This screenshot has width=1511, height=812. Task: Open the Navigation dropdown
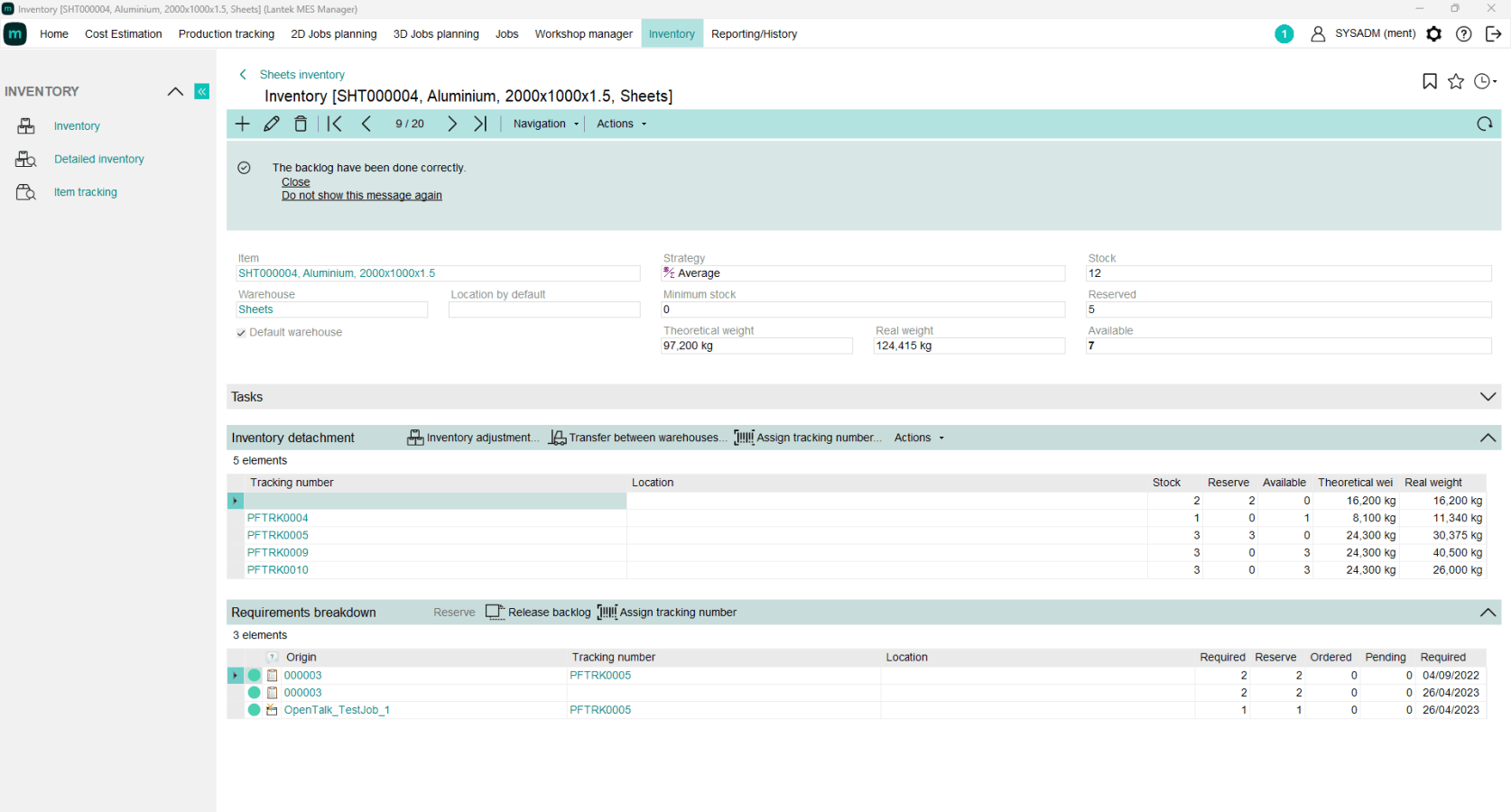545,124
